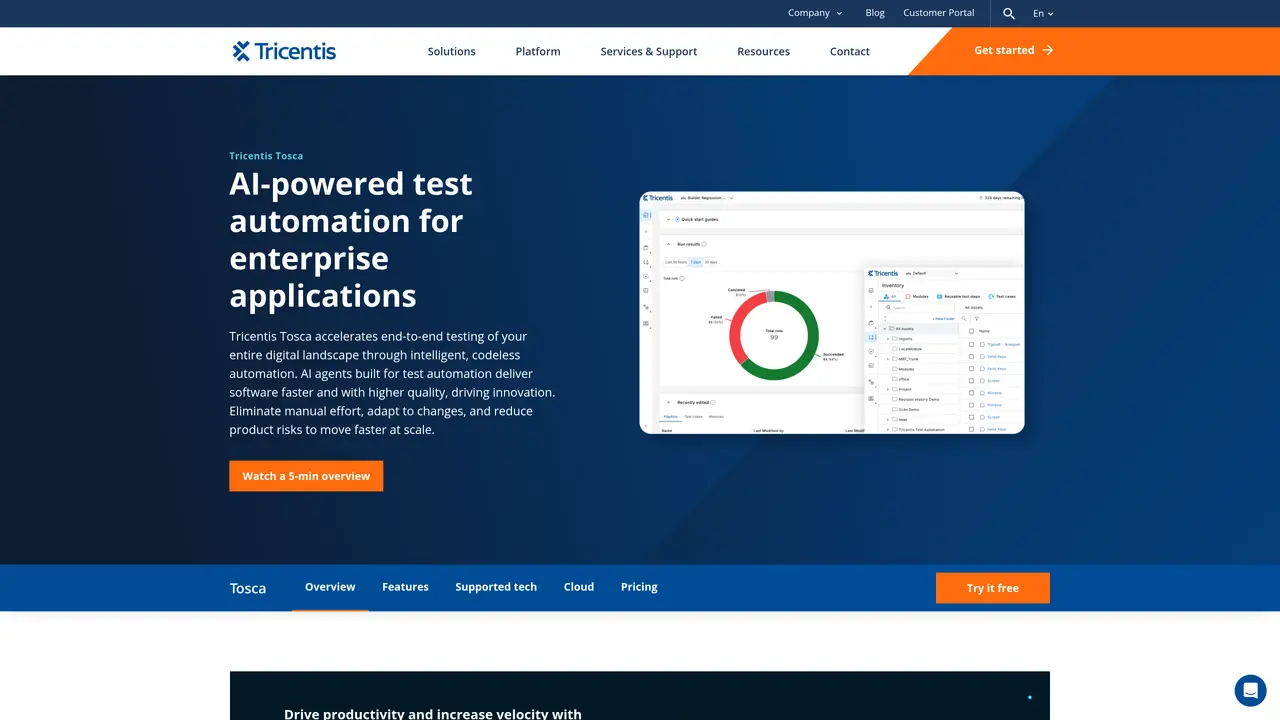The height and width of the screenshot is (720, 1280).
Task: Open the Services & Support menu
Action: tap(649, 51)
